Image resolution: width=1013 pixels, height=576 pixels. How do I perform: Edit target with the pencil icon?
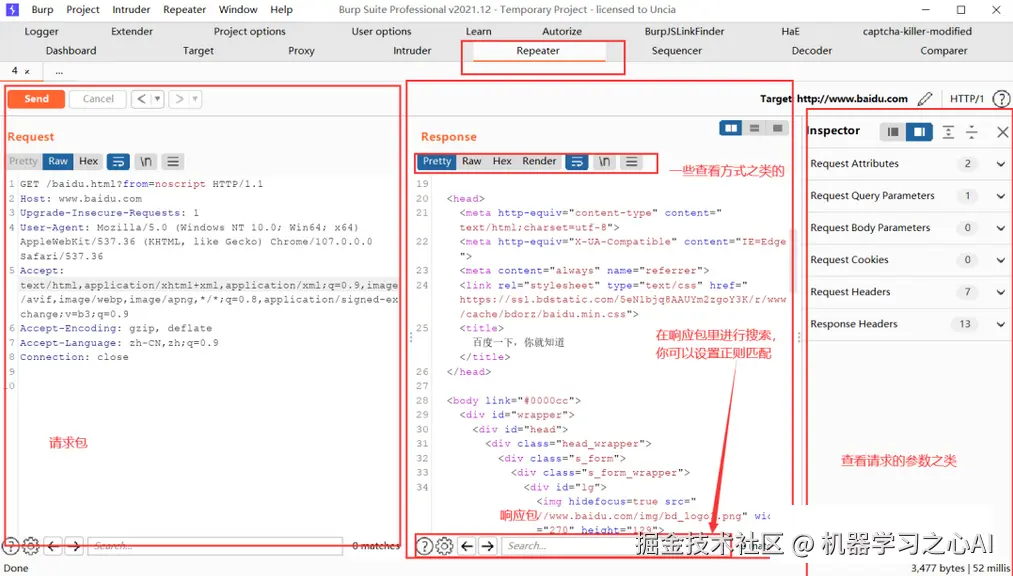(x=924, y=99)
